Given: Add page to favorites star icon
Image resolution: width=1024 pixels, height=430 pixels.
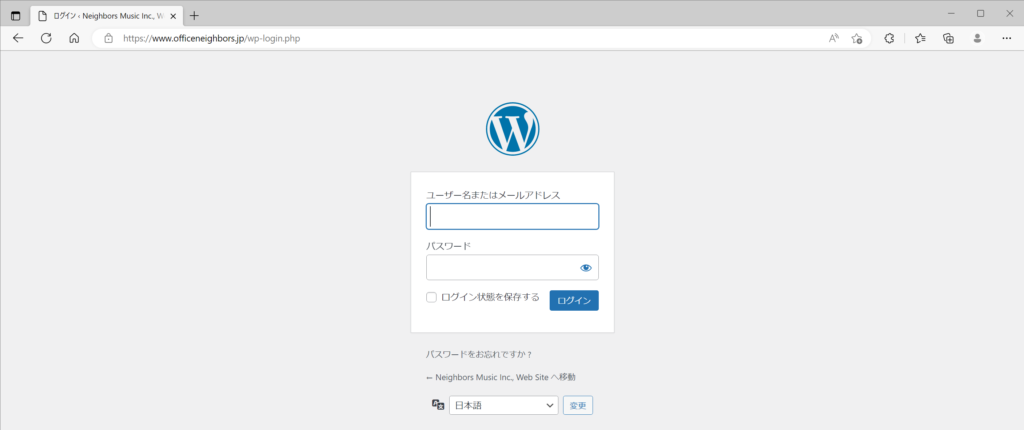Looking at the screenshot, I should [x=857, y=38].
